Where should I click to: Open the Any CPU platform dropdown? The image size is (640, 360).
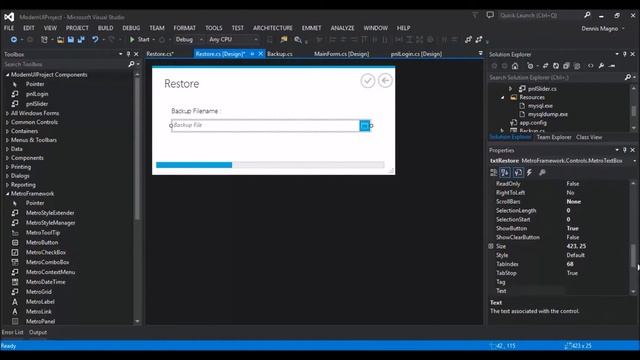coord(256,40)
